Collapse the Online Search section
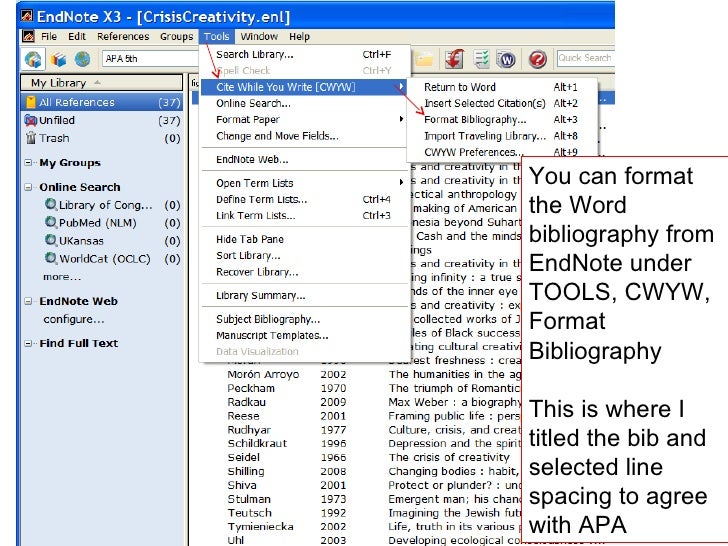This screenshot has height=546, width=728. (x=28, y=187)
